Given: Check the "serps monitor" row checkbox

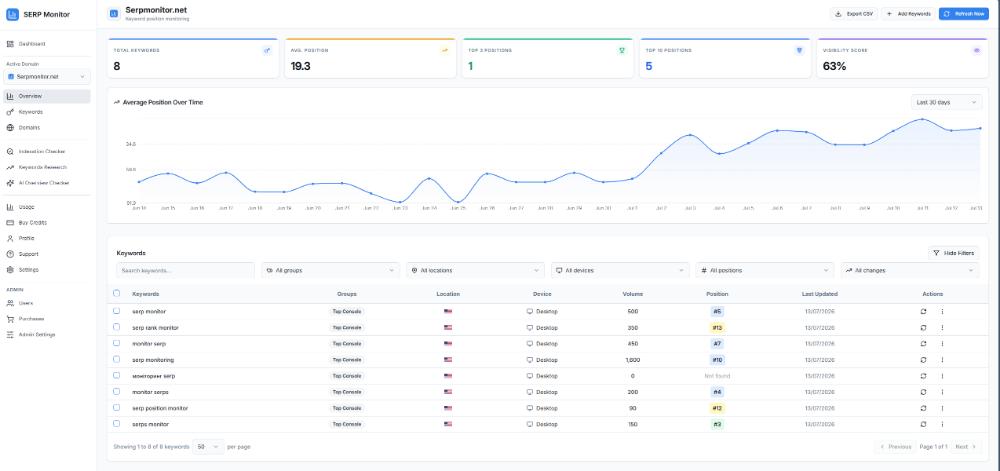Looking at the screenshot, I should [116, 423].
